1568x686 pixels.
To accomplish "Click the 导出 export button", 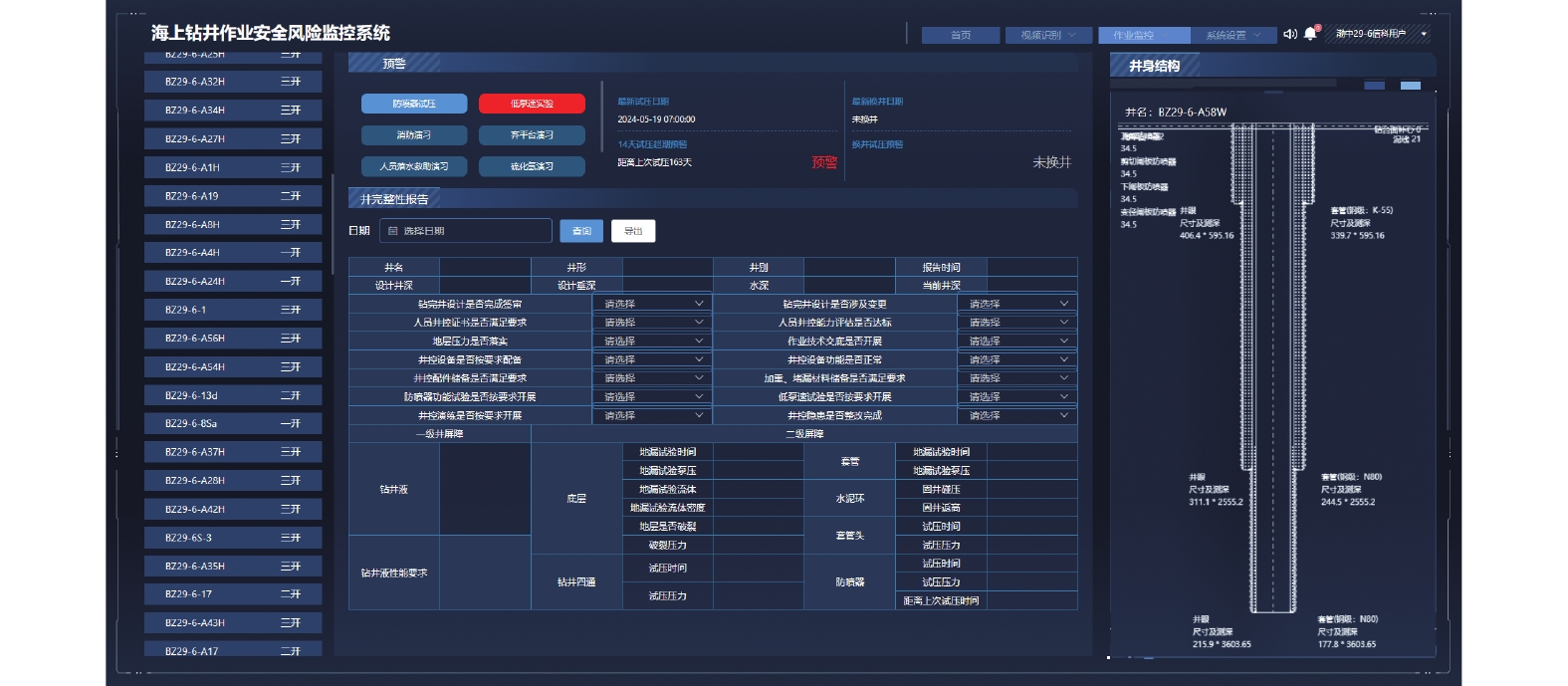I will pos(633,231).
